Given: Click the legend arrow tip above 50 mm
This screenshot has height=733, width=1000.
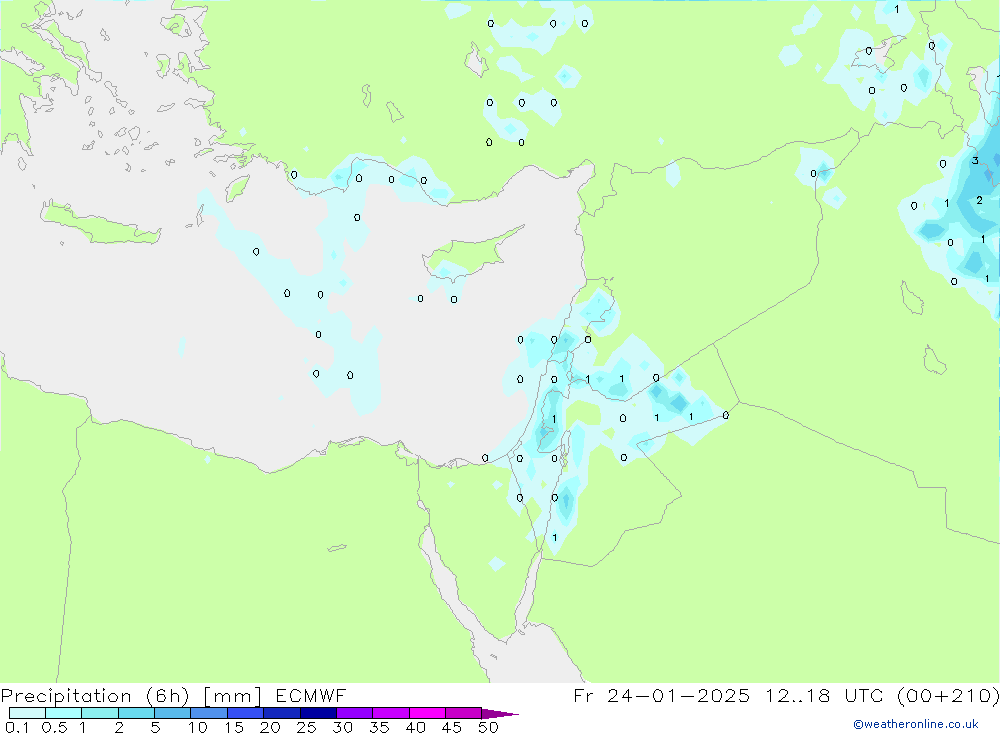Looking at the screenshot, I should pos(499,713).
